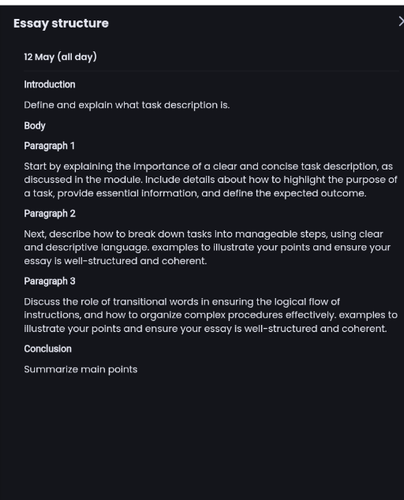Click the "Summarize main points" line
The width and height of the screenshot is (404, 500).
pyautogui.click(x=81, y=369)
